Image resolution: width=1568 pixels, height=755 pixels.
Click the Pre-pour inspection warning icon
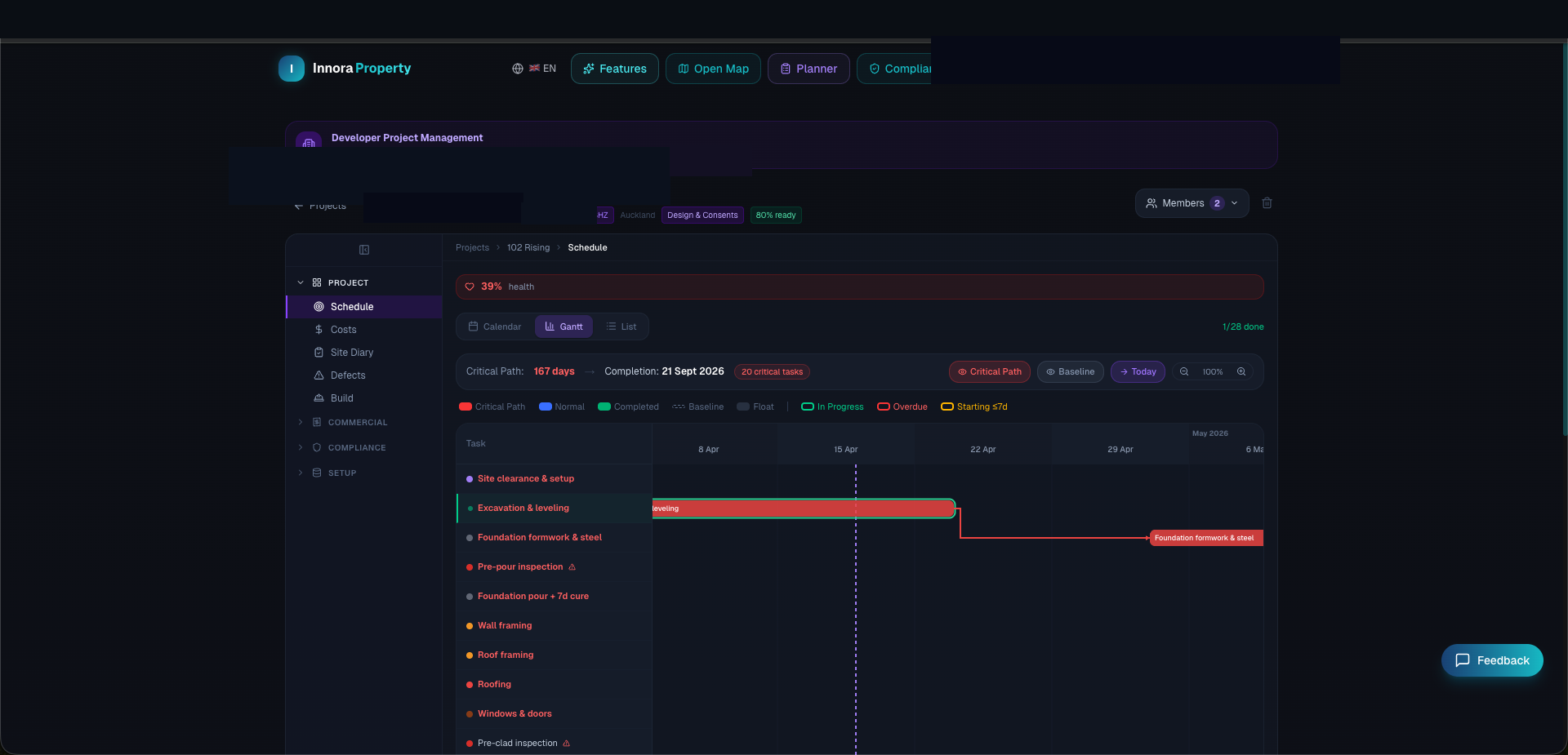tap(572, 566)
